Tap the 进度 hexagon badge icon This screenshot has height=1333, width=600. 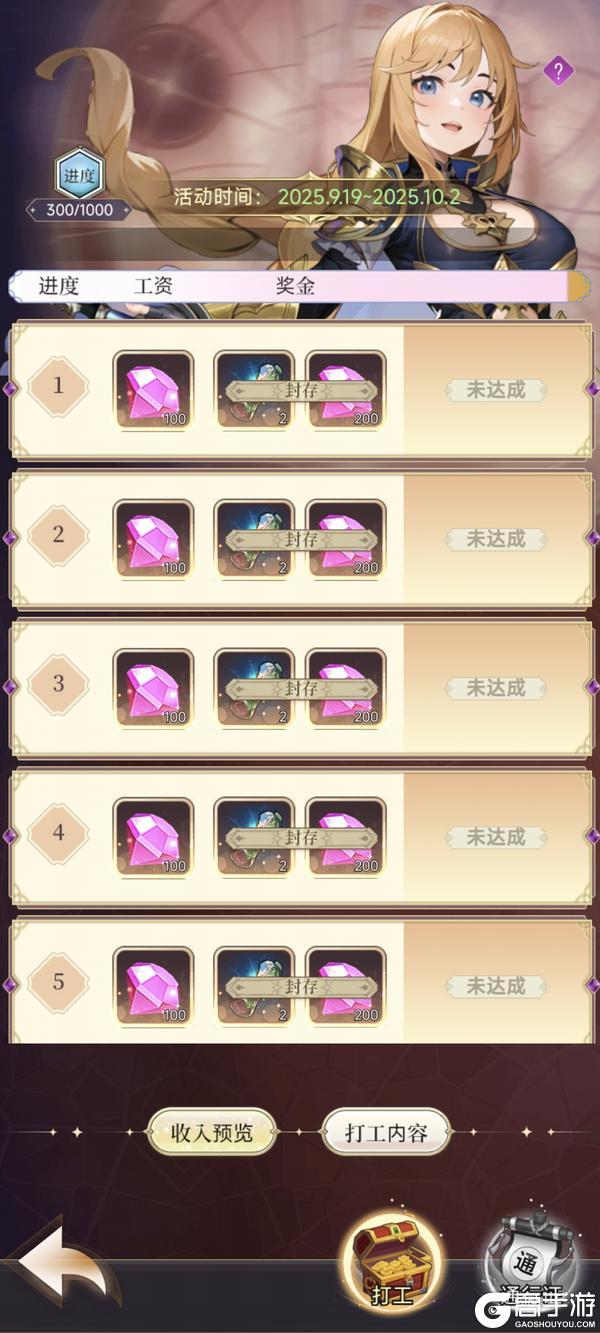[x=79, y=177]
